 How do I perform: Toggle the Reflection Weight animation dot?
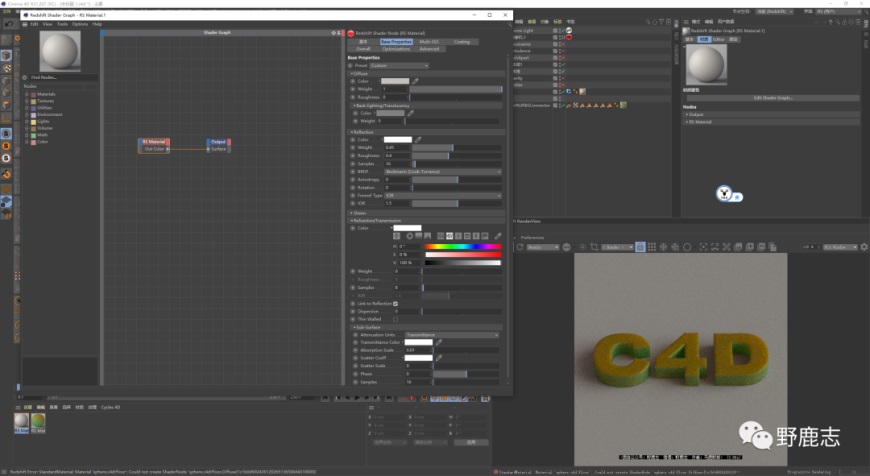(352, 148)
